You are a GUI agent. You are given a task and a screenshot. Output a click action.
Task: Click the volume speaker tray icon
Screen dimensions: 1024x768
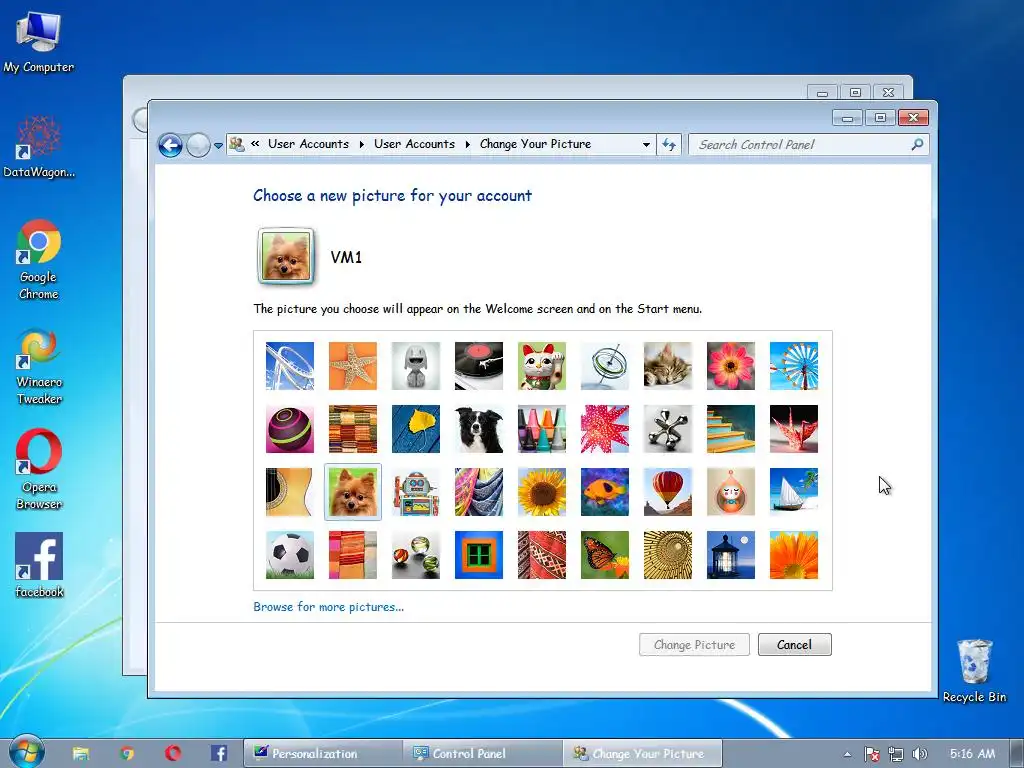tap(920, 754)
